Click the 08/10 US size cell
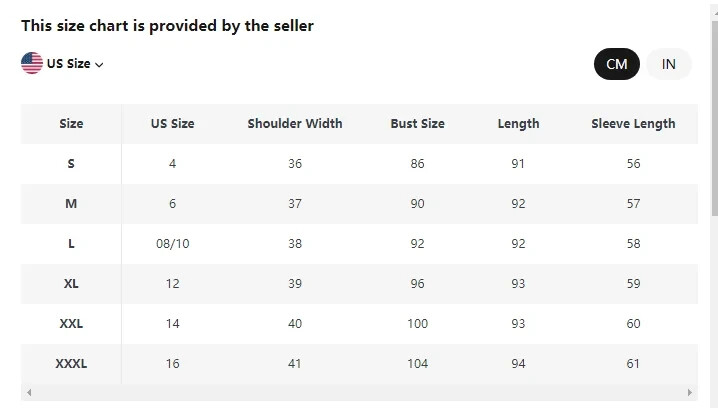Screen dimensions: 718x408 point(173,244)
